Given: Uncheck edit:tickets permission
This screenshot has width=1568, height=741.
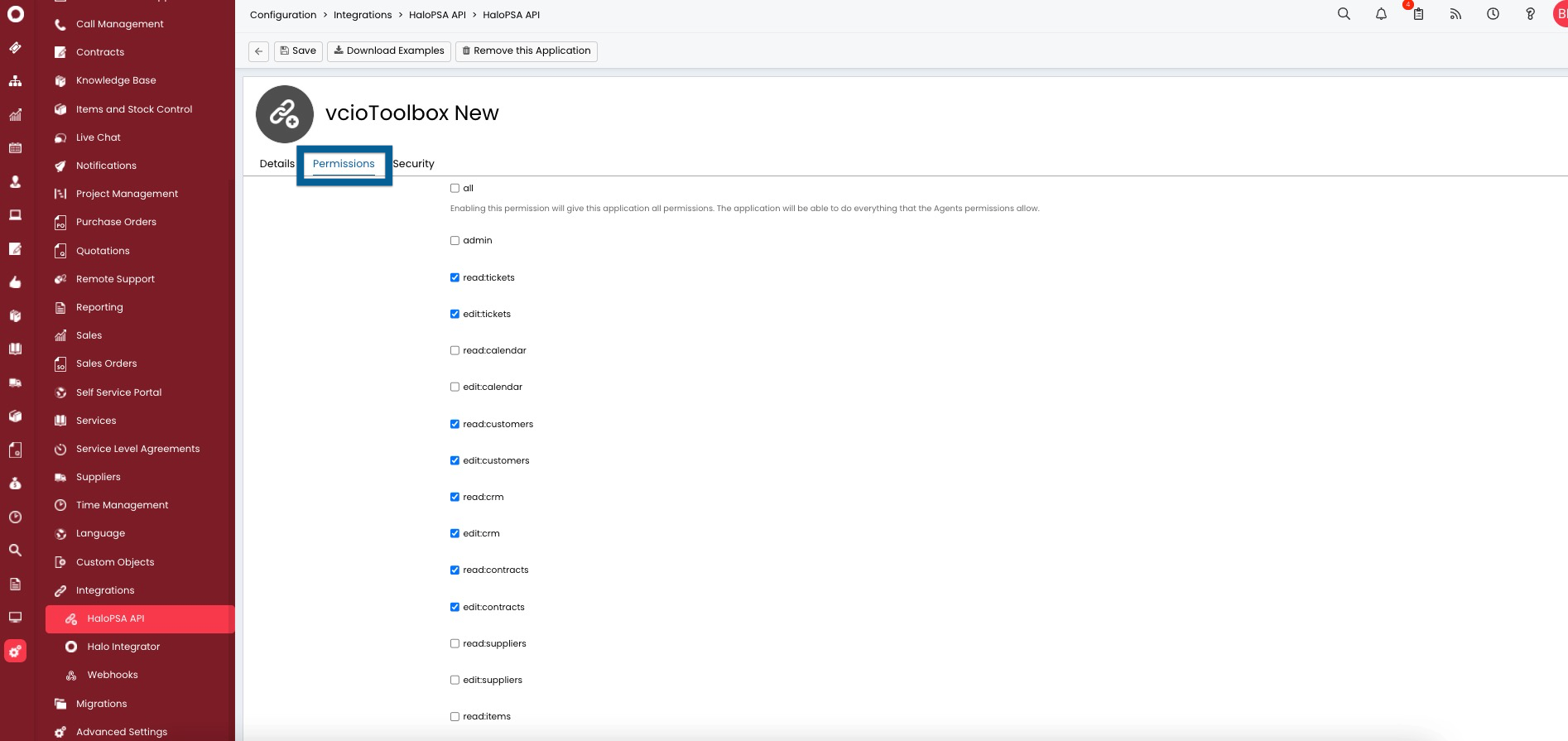Looking at the screenshot, I should coord(455,314).
